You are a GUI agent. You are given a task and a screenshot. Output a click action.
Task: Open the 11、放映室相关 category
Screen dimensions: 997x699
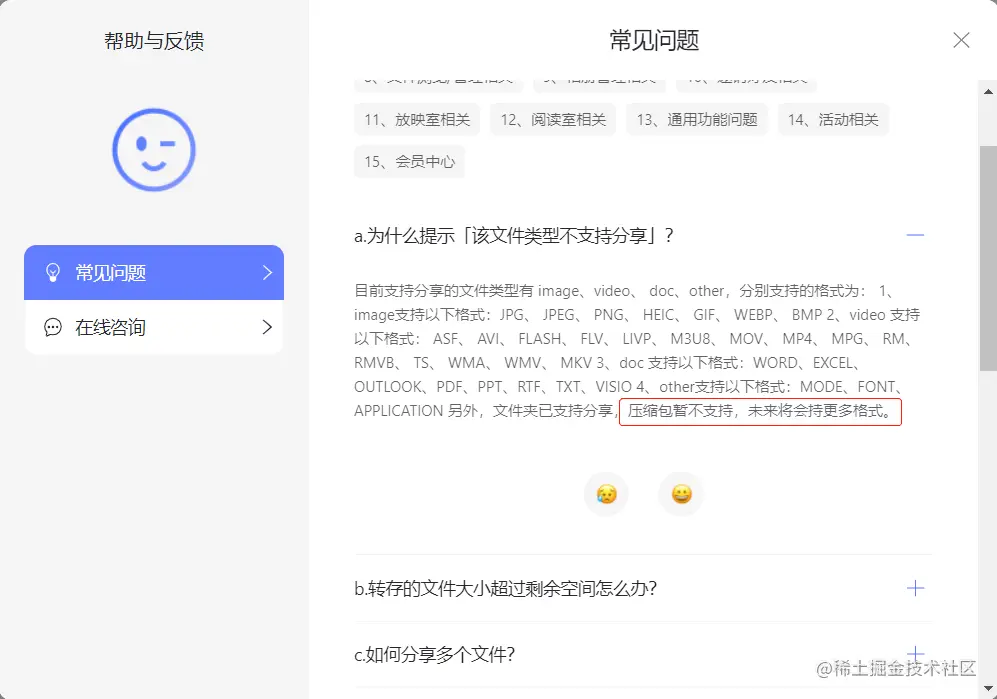pos(416,119)
